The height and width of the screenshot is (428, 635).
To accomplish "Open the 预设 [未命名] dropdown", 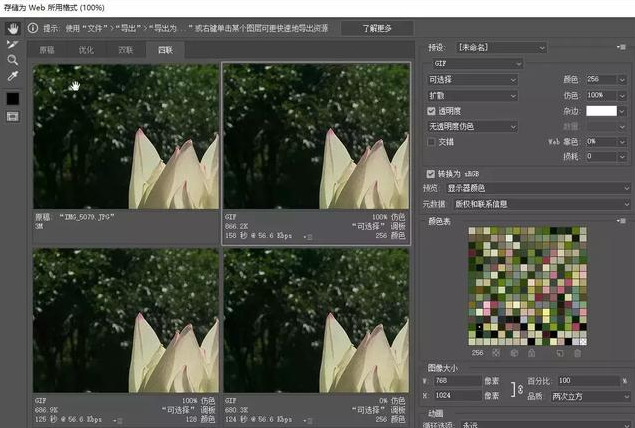I will click(x=501, y=47).
